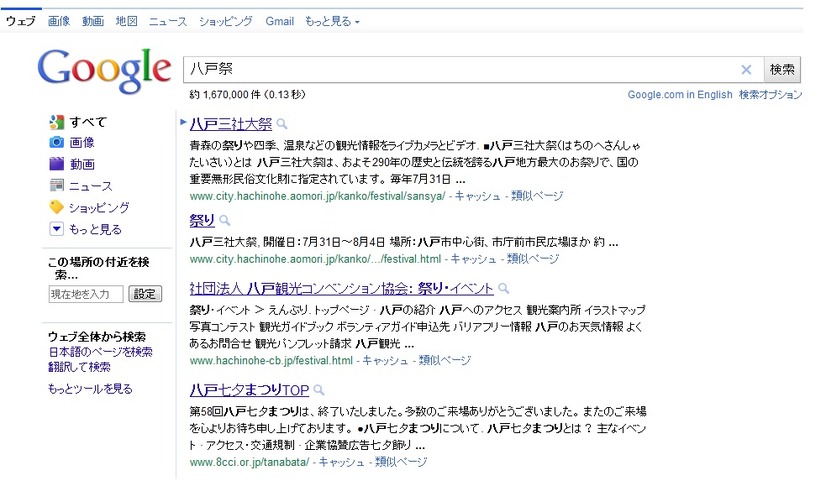Screen dimensions: 826x486
Task: Open キャッシュ link for hachinohe-cb.jp result
Action: point(385,361)
